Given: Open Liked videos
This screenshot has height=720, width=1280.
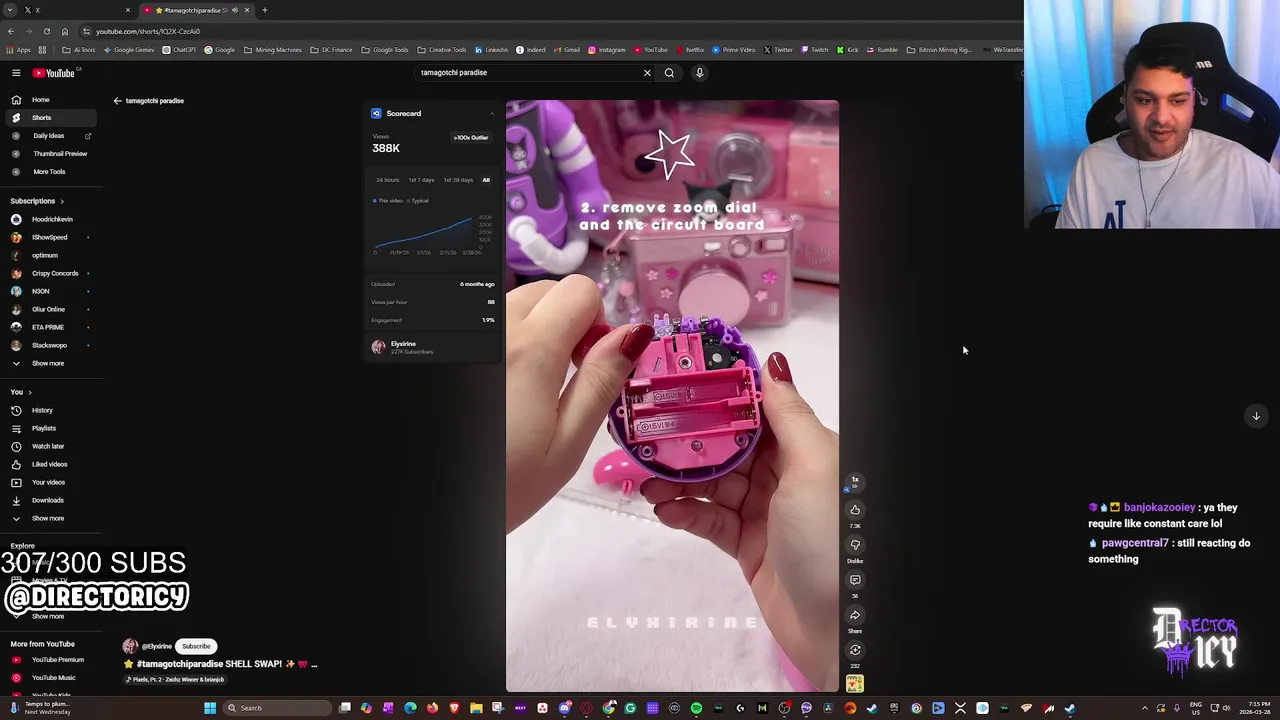Looking at the screenshot, I should (49, 464).
